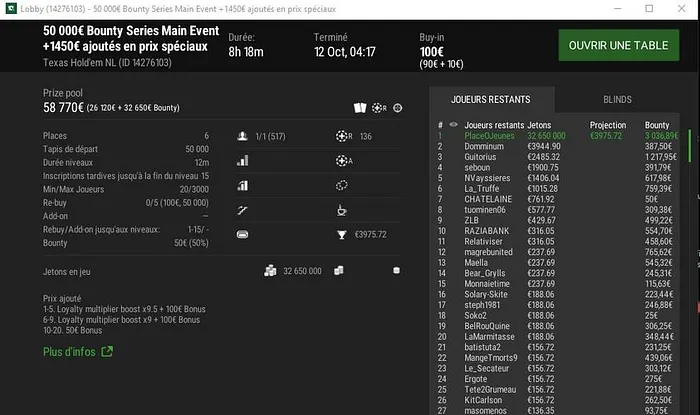Viewport: 700px width, 415px height.
Task: Click the target icon beside the prize pool
Action: pyautogui.click(x=397, y=108)
